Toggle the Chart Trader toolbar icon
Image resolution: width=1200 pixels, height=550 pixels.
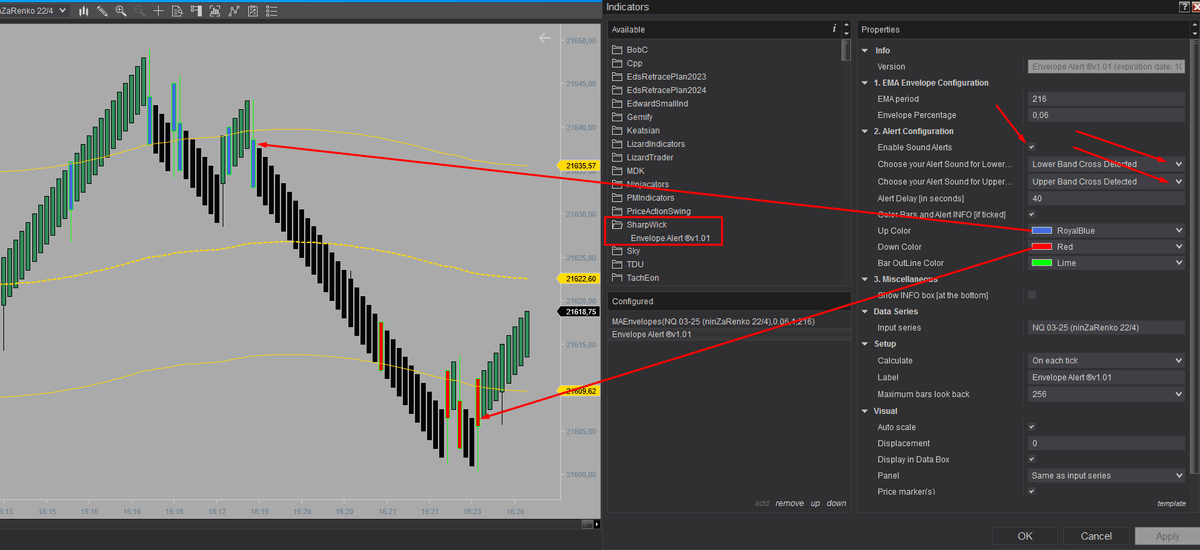click(x=196, y=11)
